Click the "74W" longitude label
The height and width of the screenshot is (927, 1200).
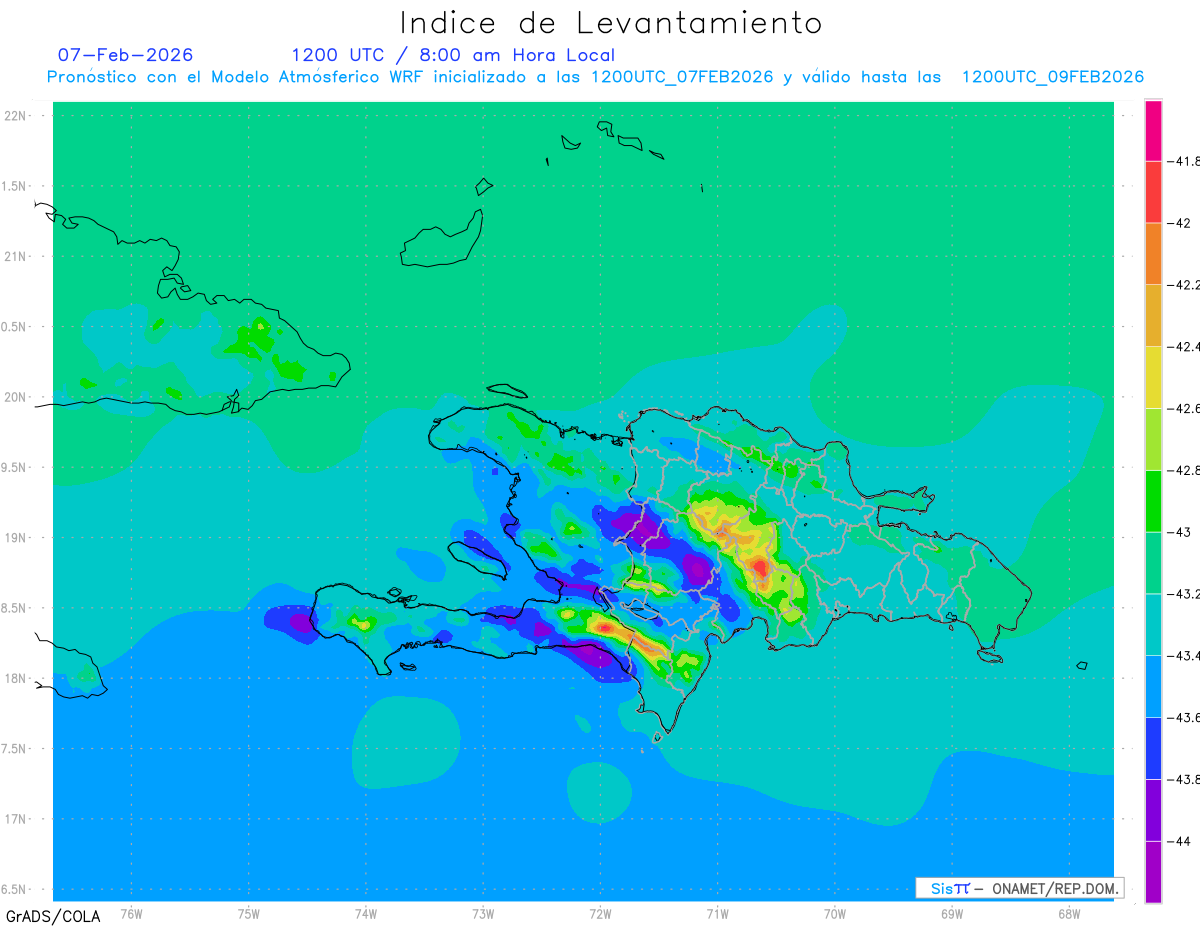pos(366,913)
